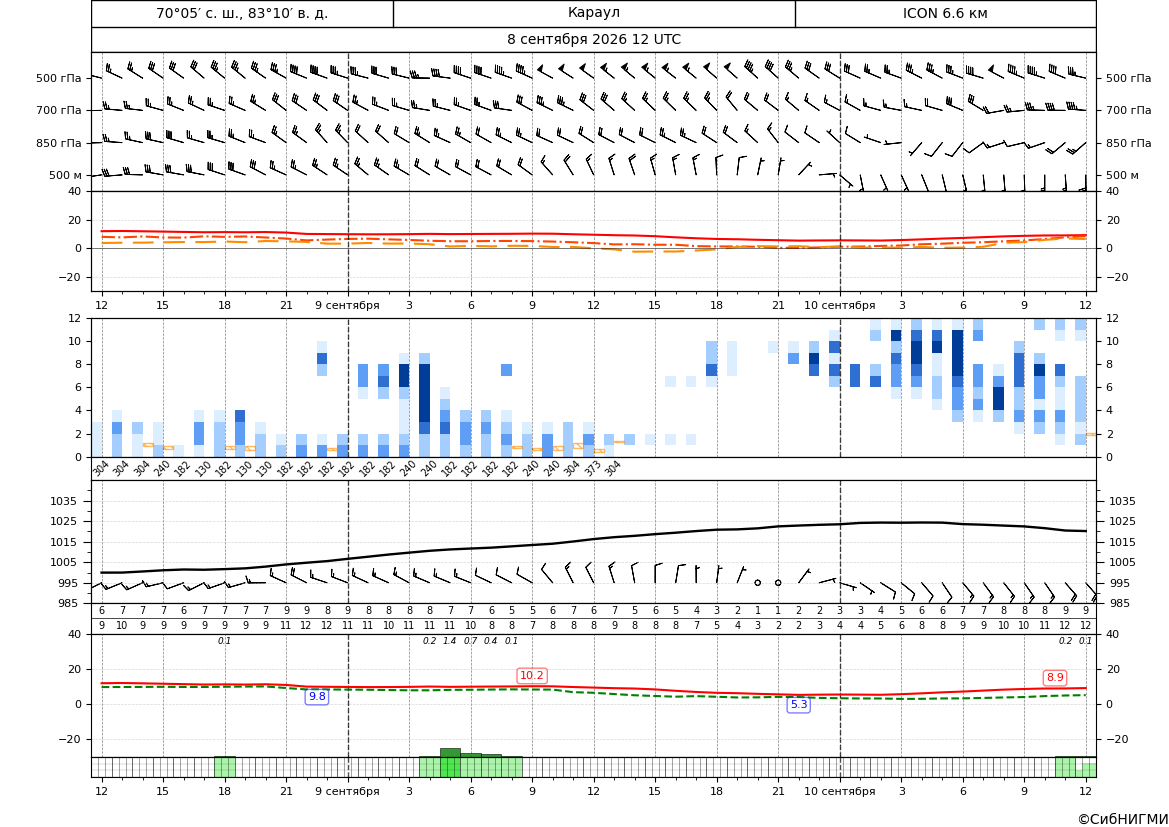Click the 850 гПа right axis label
The image size is (1169, 827).
[x=1129, y=143]
